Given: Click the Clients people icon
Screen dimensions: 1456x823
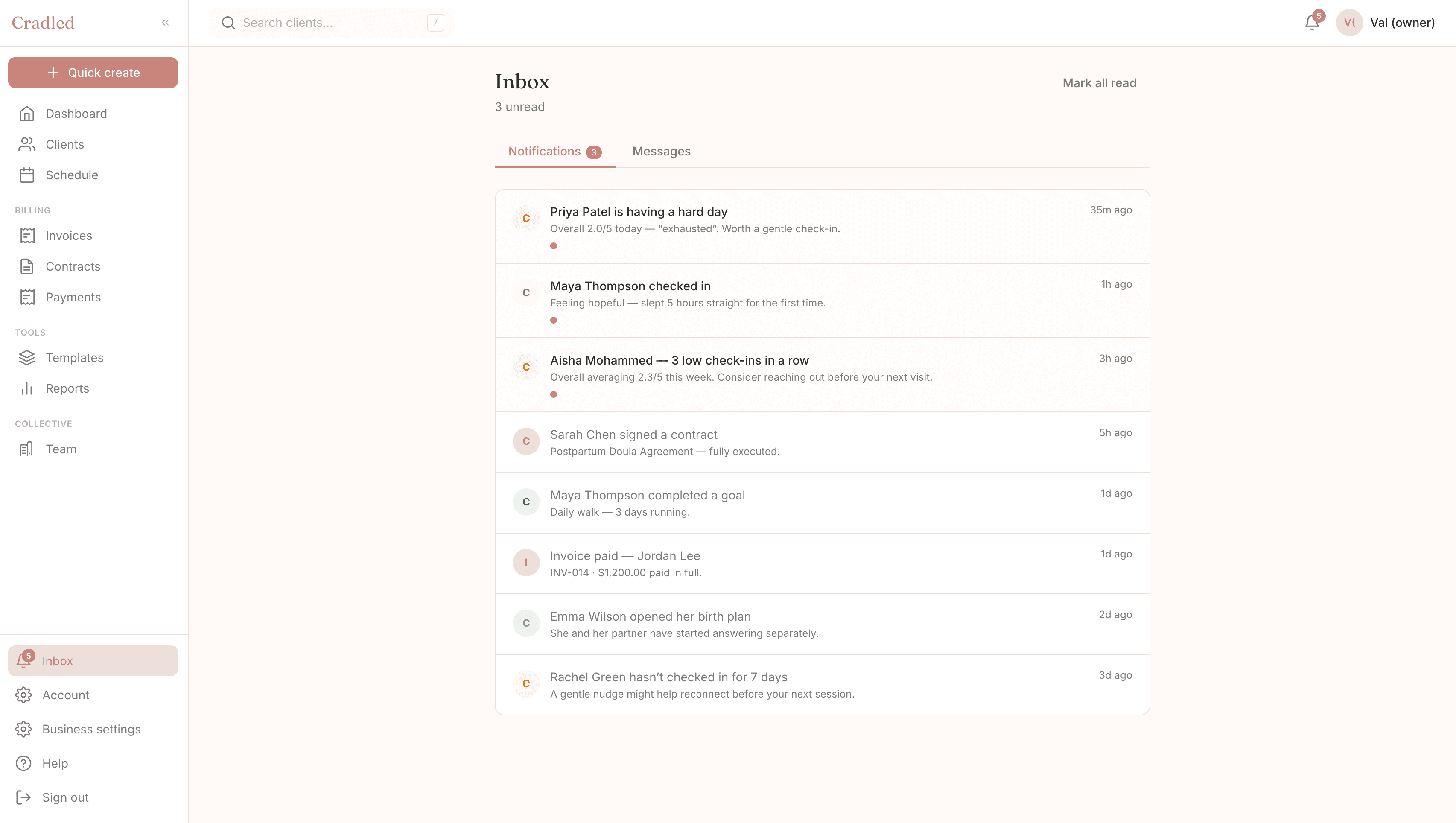Looking at the screenshot, I should (26, 144).
